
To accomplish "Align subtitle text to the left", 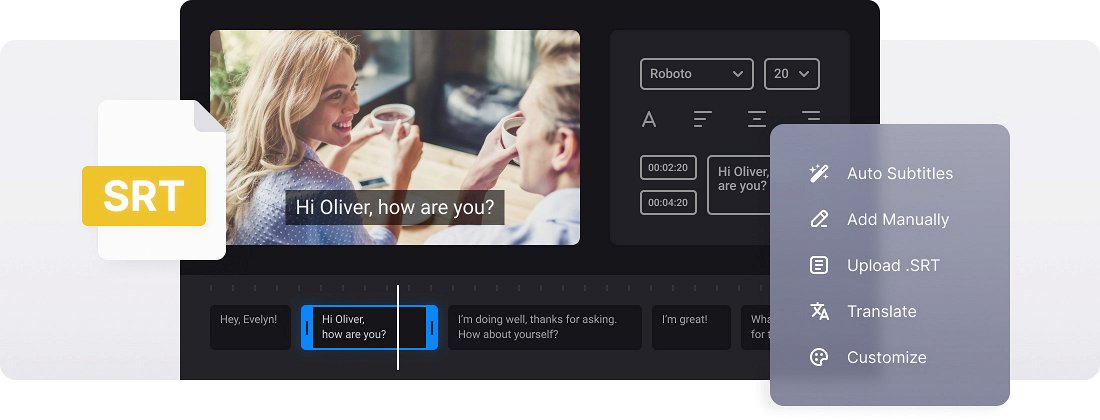I will tap(702, 119).
